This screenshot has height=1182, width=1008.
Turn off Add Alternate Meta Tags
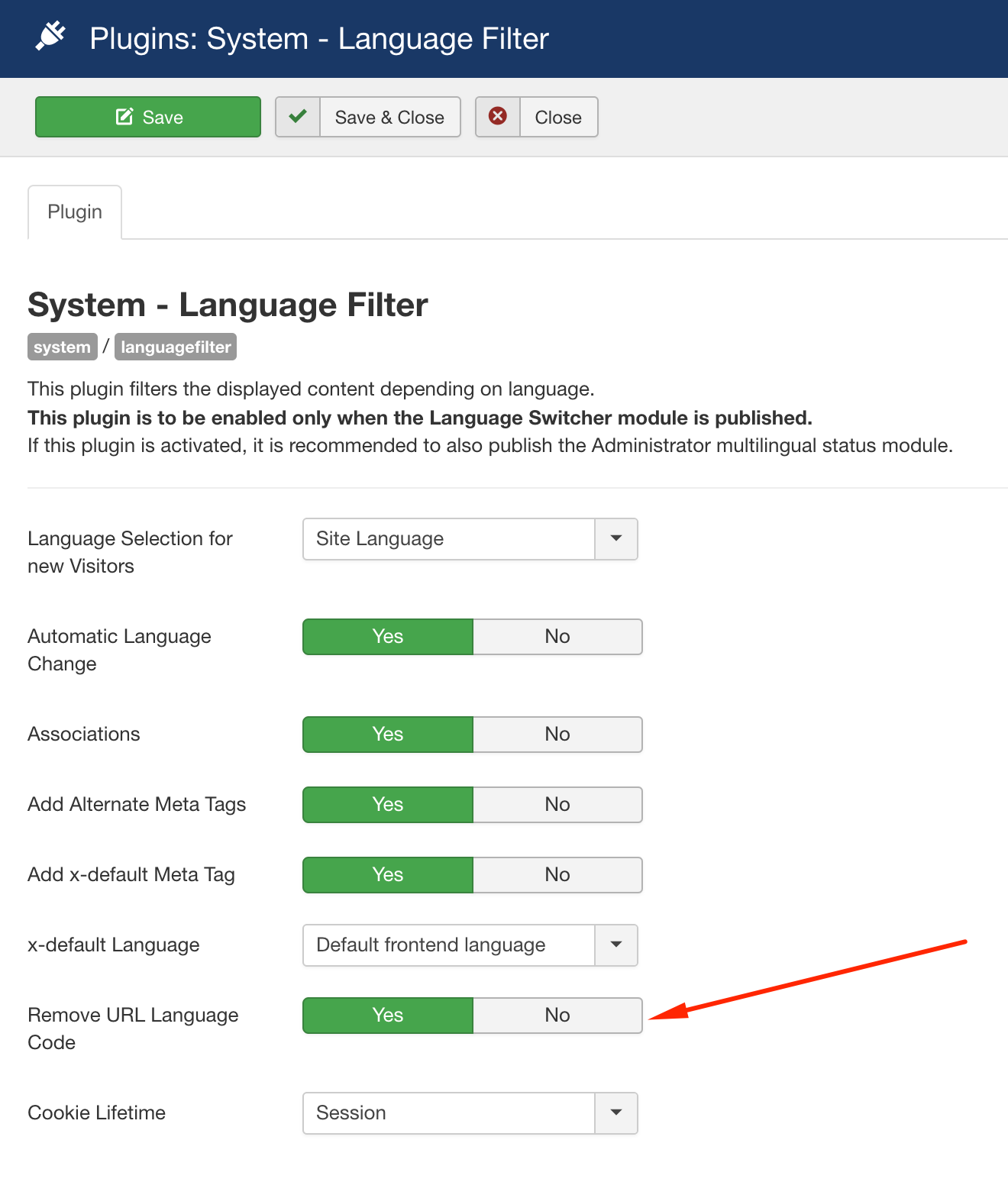[x=557, y=805]
